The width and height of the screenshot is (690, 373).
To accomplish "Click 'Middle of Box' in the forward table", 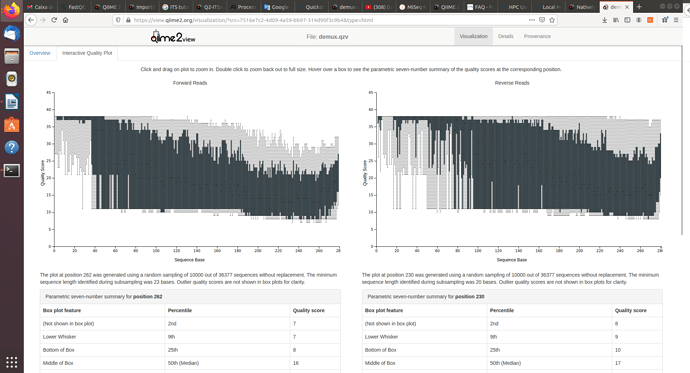I will point(58,363).
